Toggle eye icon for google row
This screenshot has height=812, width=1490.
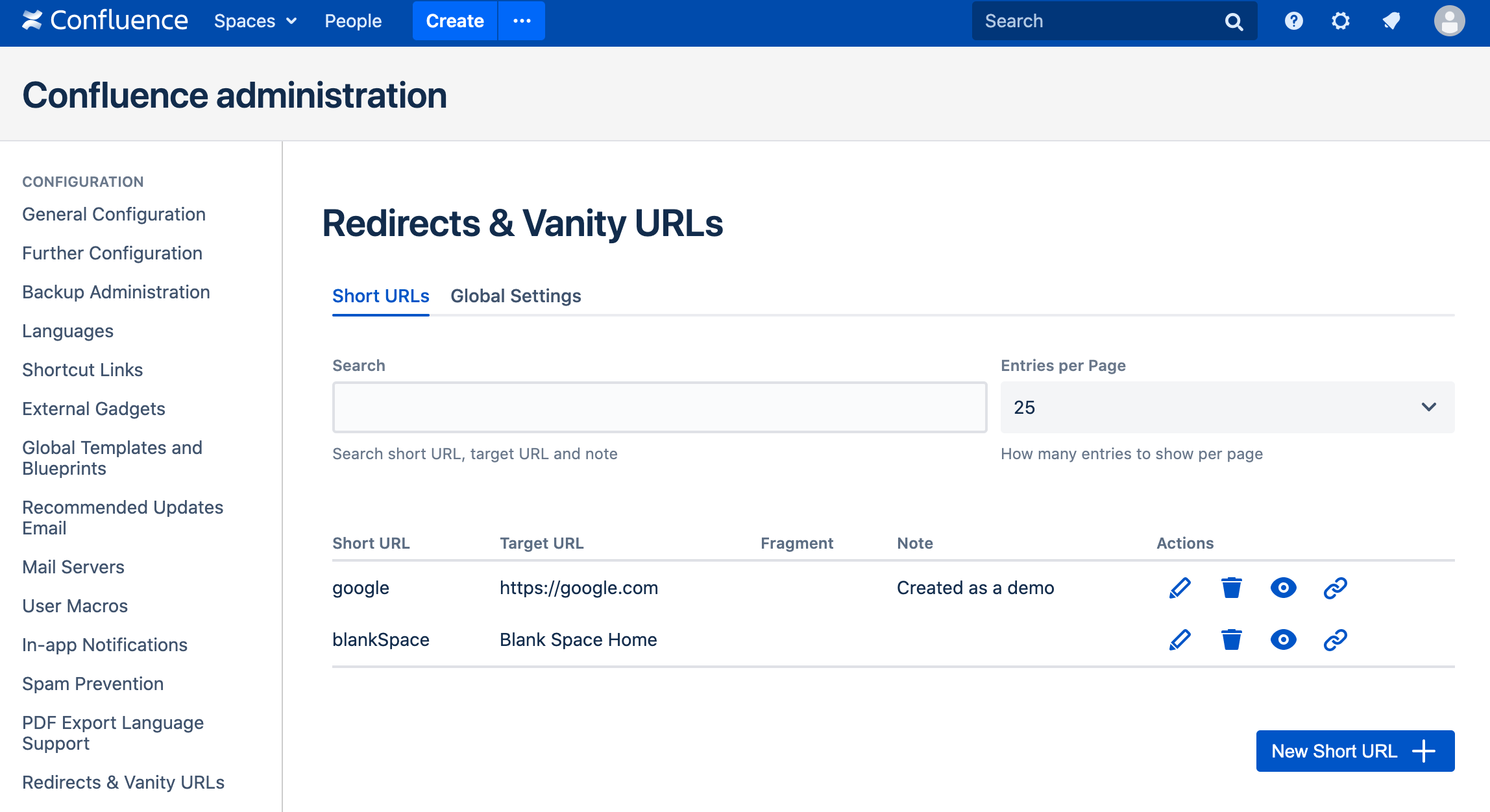coord(1283,588)
